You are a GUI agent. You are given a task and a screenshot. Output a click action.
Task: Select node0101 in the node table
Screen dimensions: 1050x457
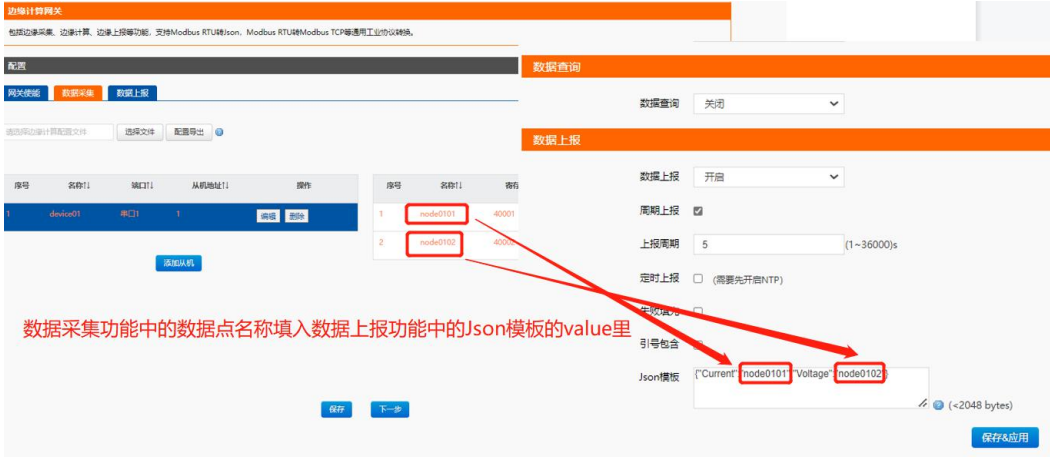click(x=437, y=214)
